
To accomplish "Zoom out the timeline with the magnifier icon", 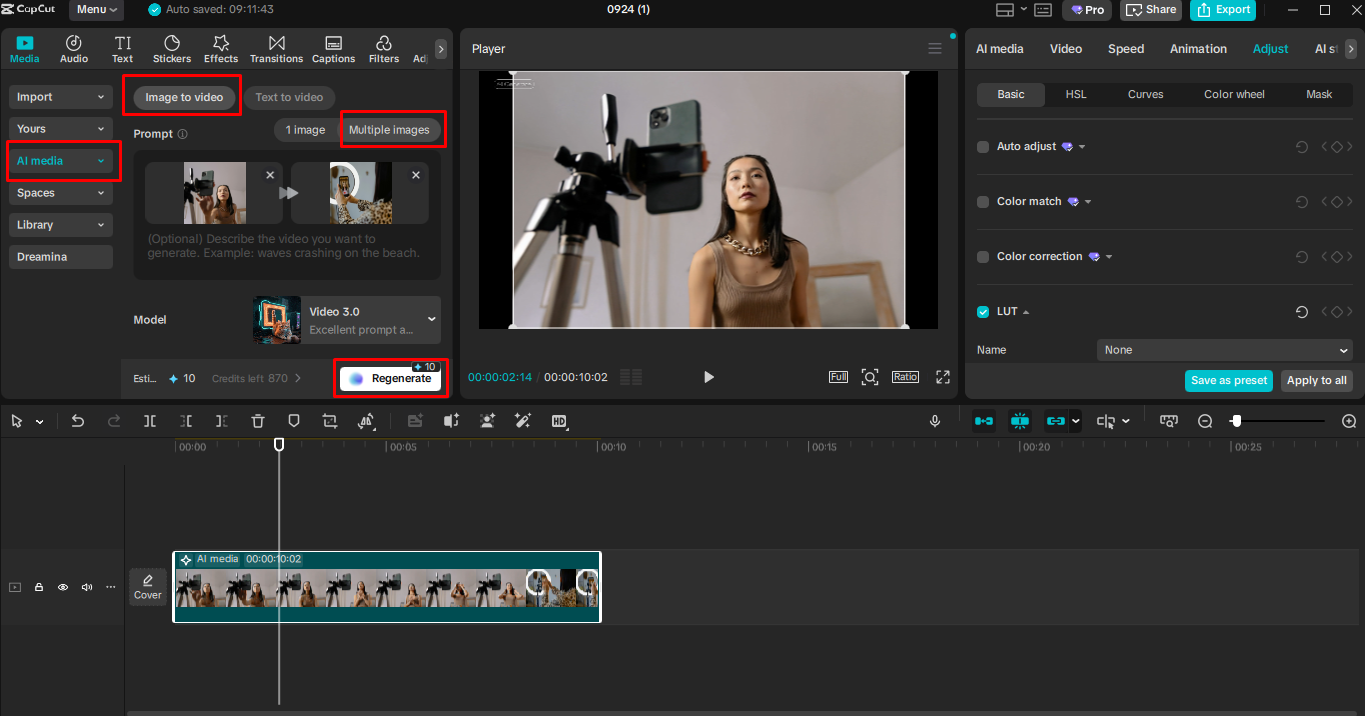I will click(1205, 421).
